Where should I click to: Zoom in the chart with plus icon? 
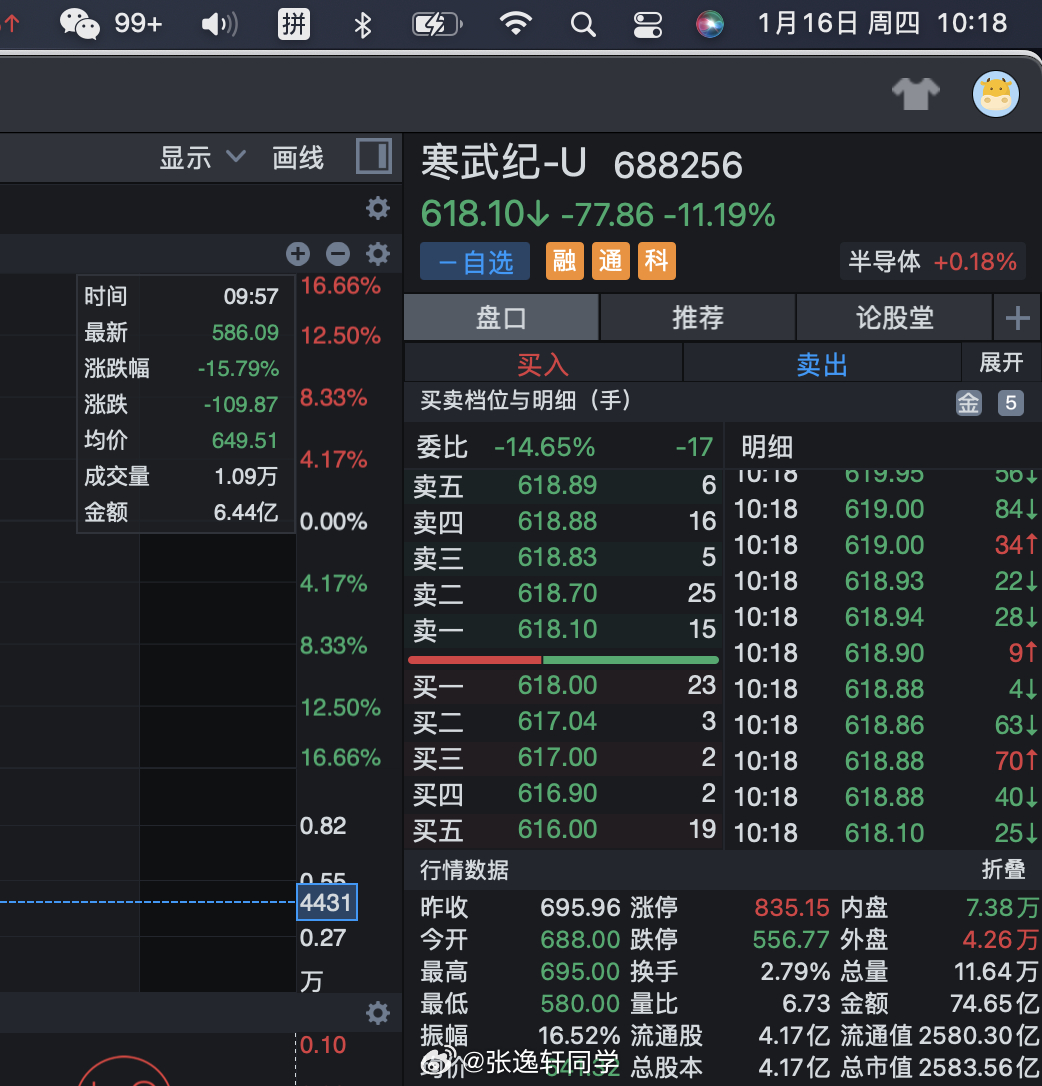coord(298,253)
